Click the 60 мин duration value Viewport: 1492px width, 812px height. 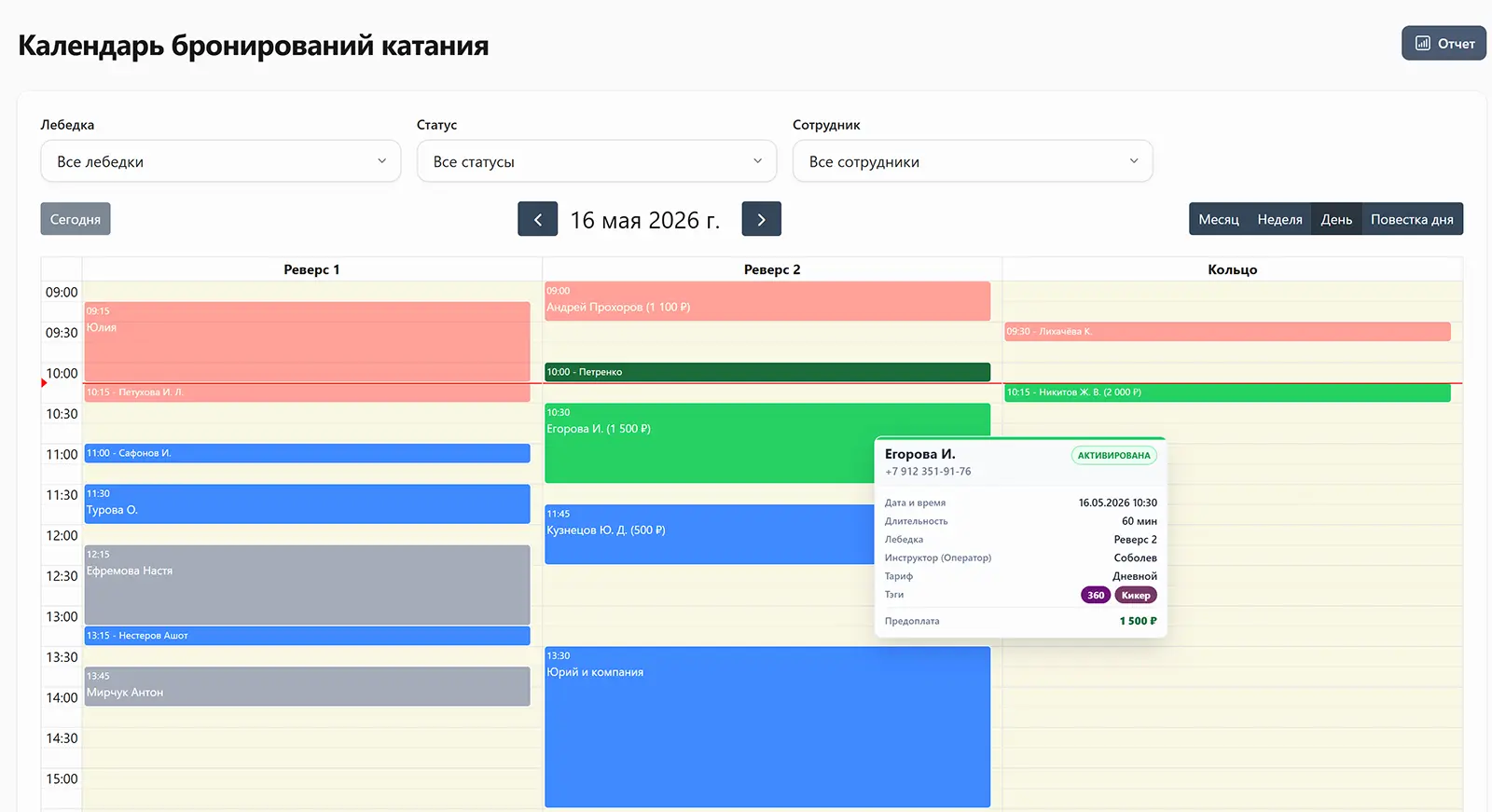tap(1140, 521)
